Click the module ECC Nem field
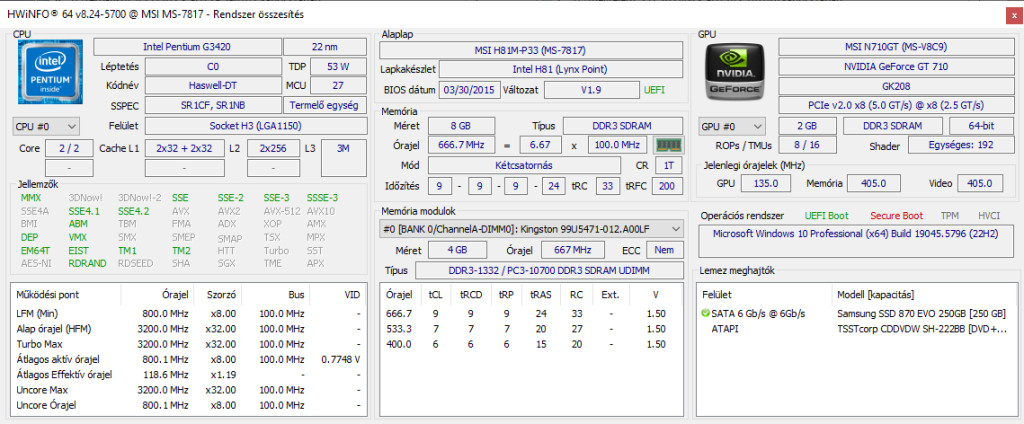This screenshot has width=1024, height=424. click(665, 250)
